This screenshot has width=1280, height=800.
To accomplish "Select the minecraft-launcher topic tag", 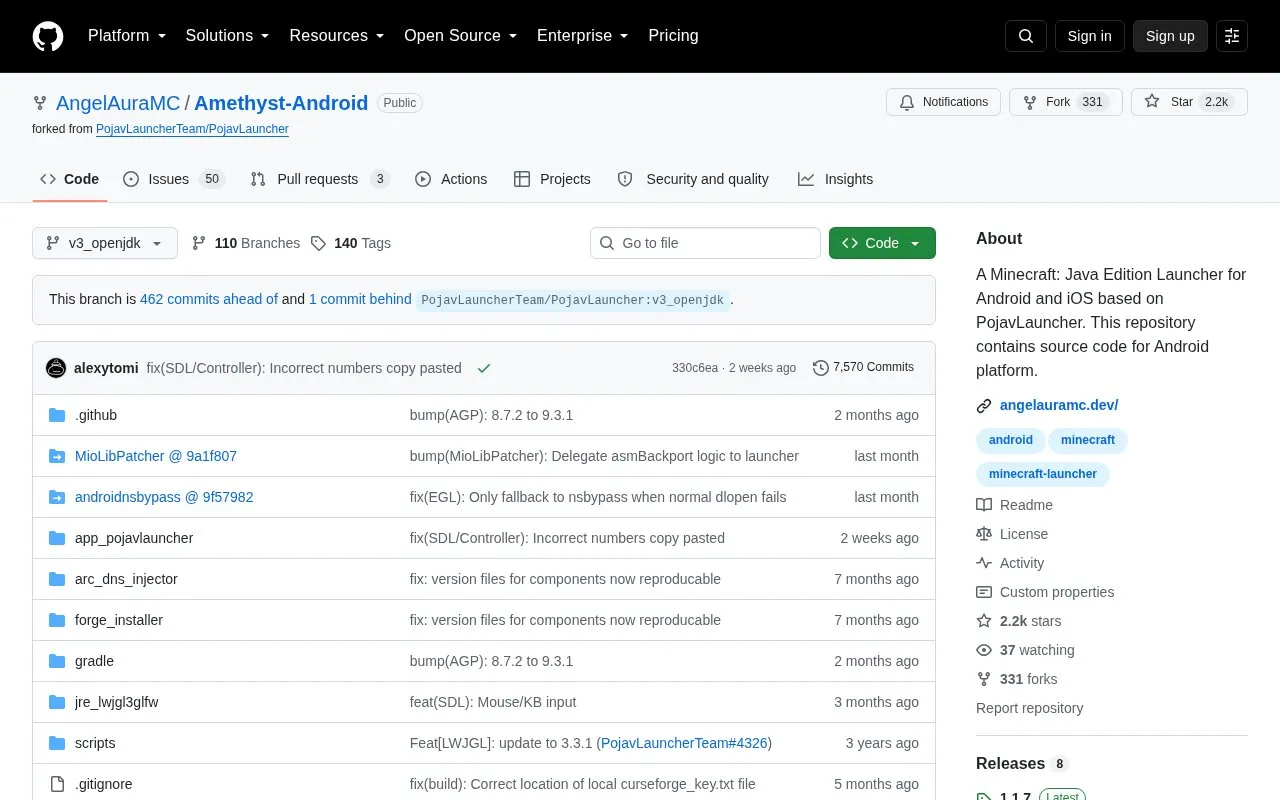I will pos(1043,474).
